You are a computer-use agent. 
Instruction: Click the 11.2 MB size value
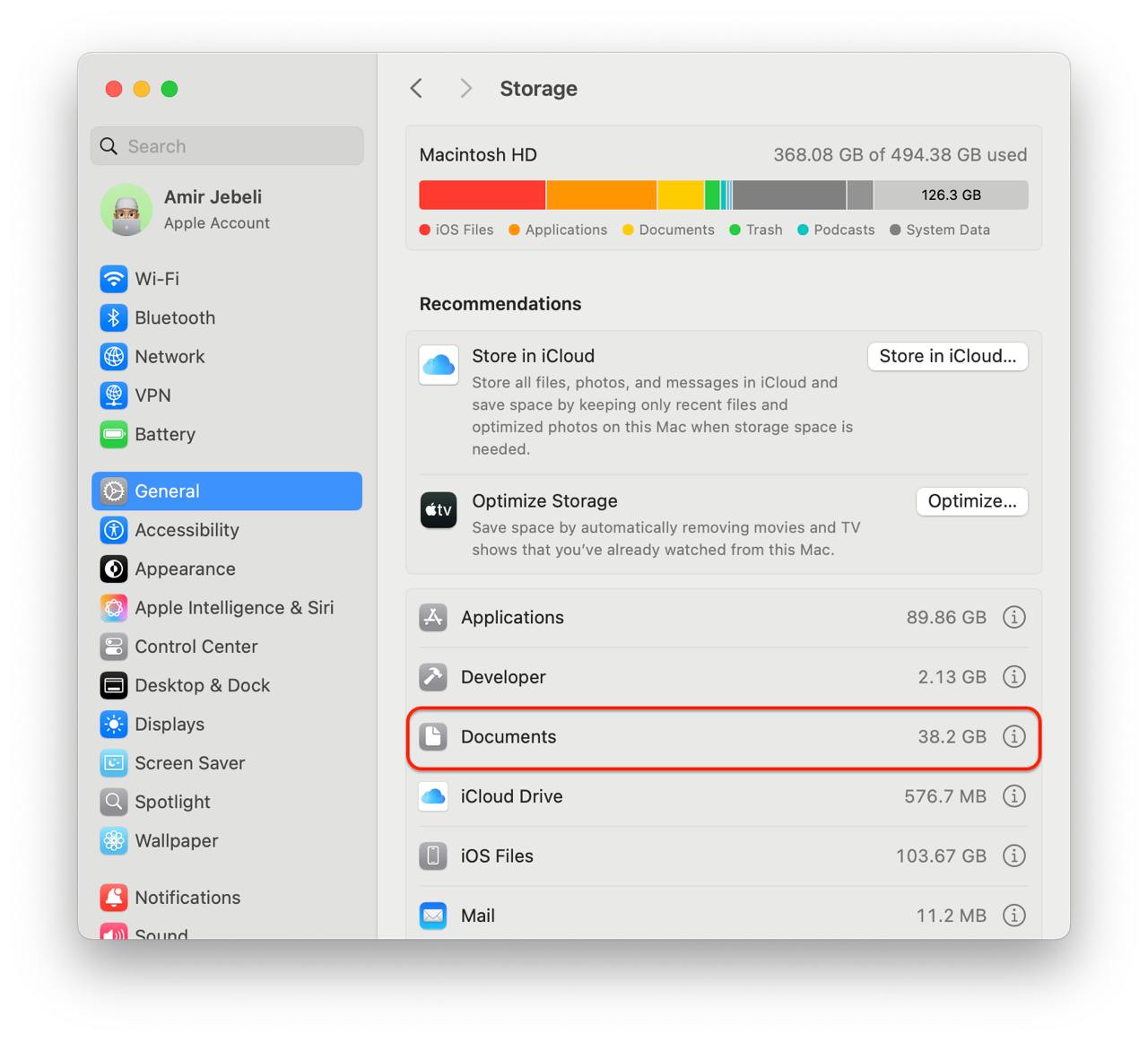coord(951,916)
